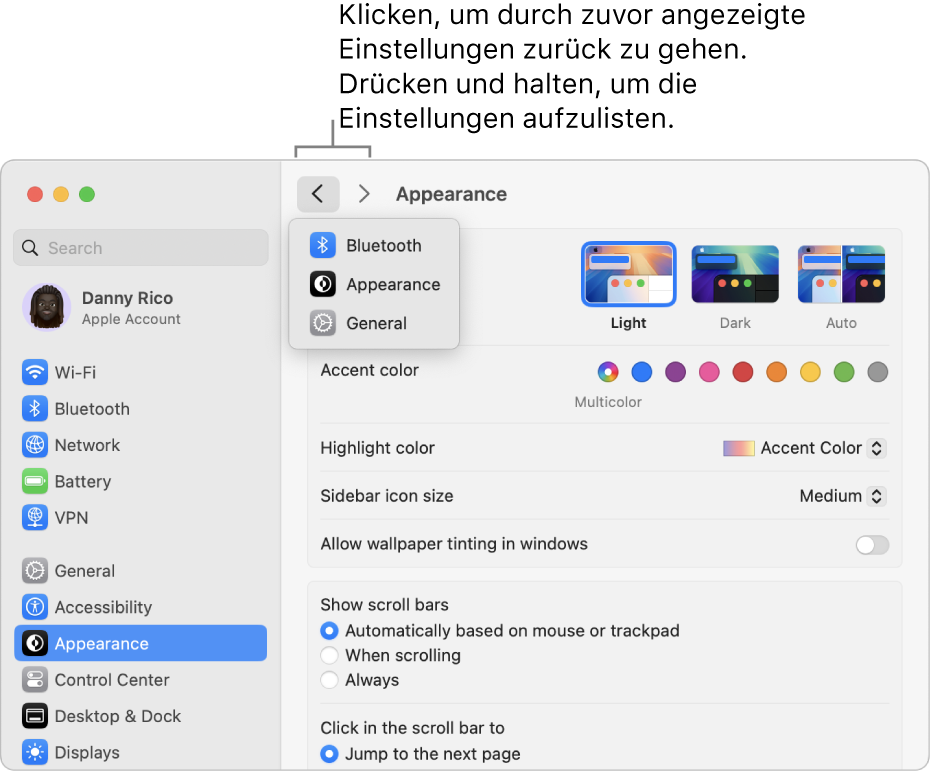931x774 pixels.
Task: Select the purple accent color swatch
Action: (x=675, y=372)
